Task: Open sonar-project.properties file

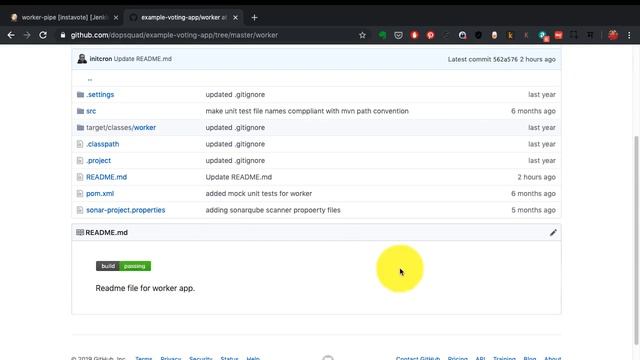Action: click(x=126, y=210)
